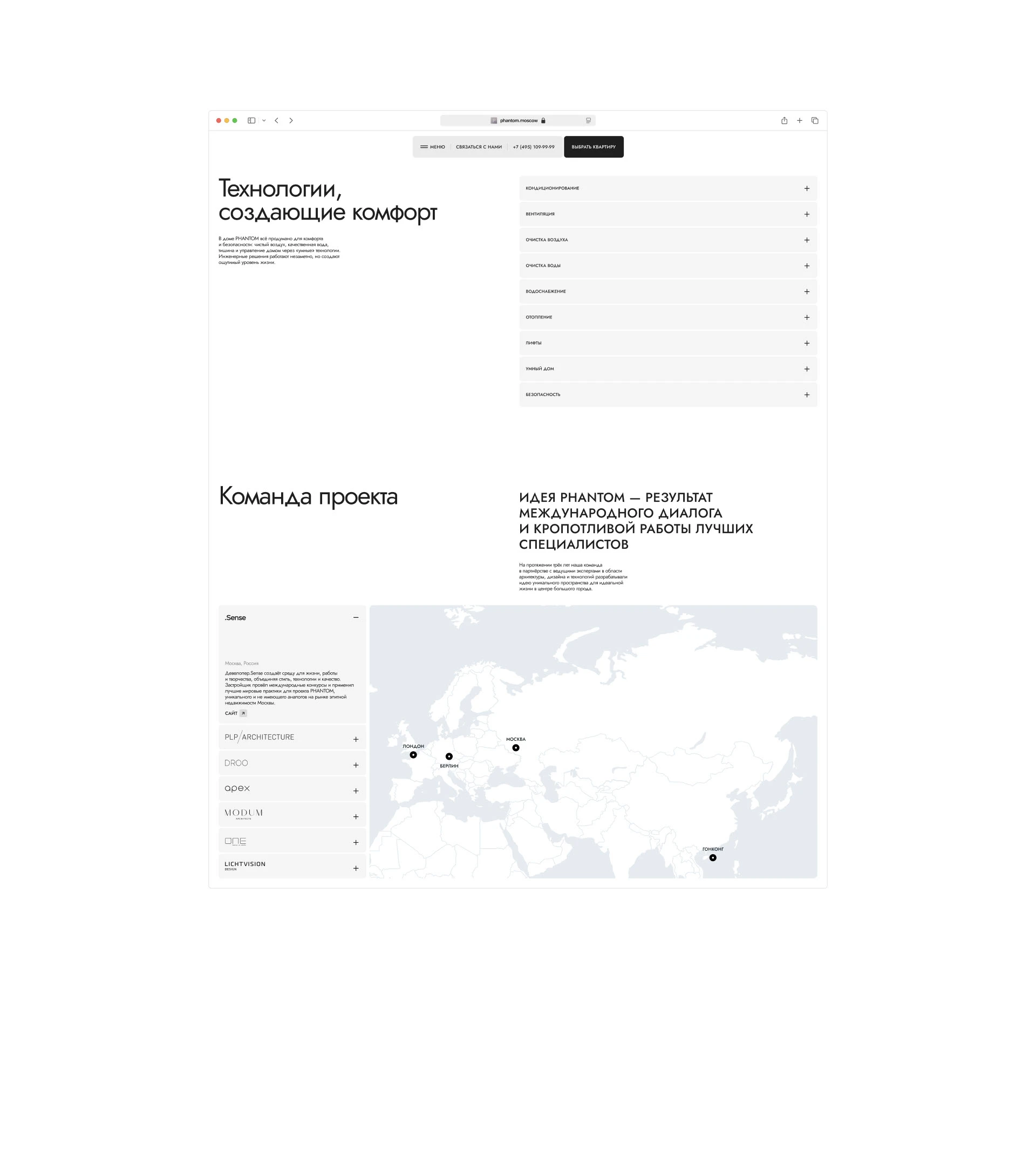Image resolution: width=1036 pixels, height=1159 pixels.
Task: Click Связаться с нами in navigation
Action: click(x=479, y=147)
